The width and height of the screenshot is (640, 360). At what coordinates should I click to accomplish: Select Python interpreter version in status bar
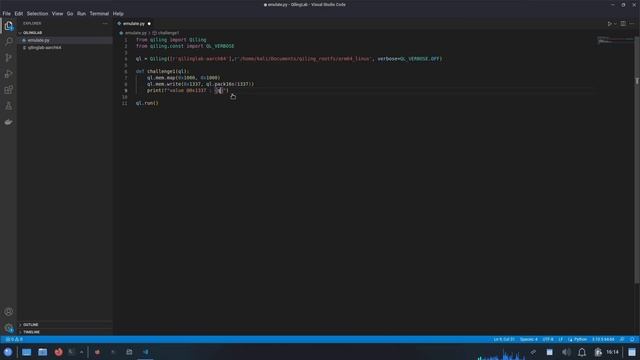(x=603, y=339)
